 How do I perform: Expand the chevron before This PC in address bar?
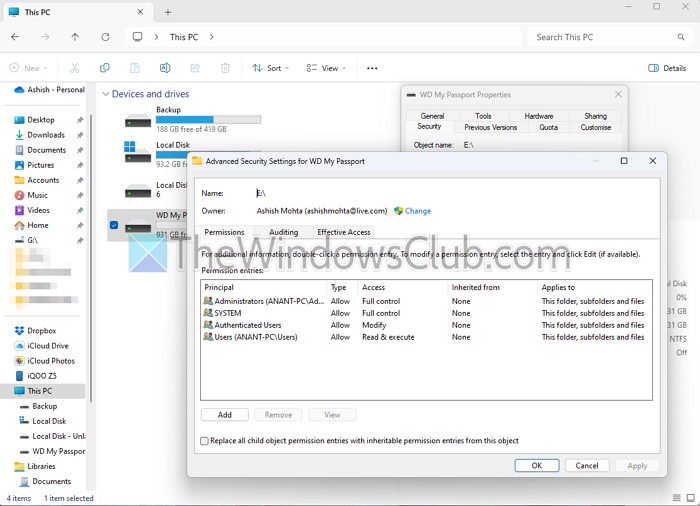click(156, 37)
